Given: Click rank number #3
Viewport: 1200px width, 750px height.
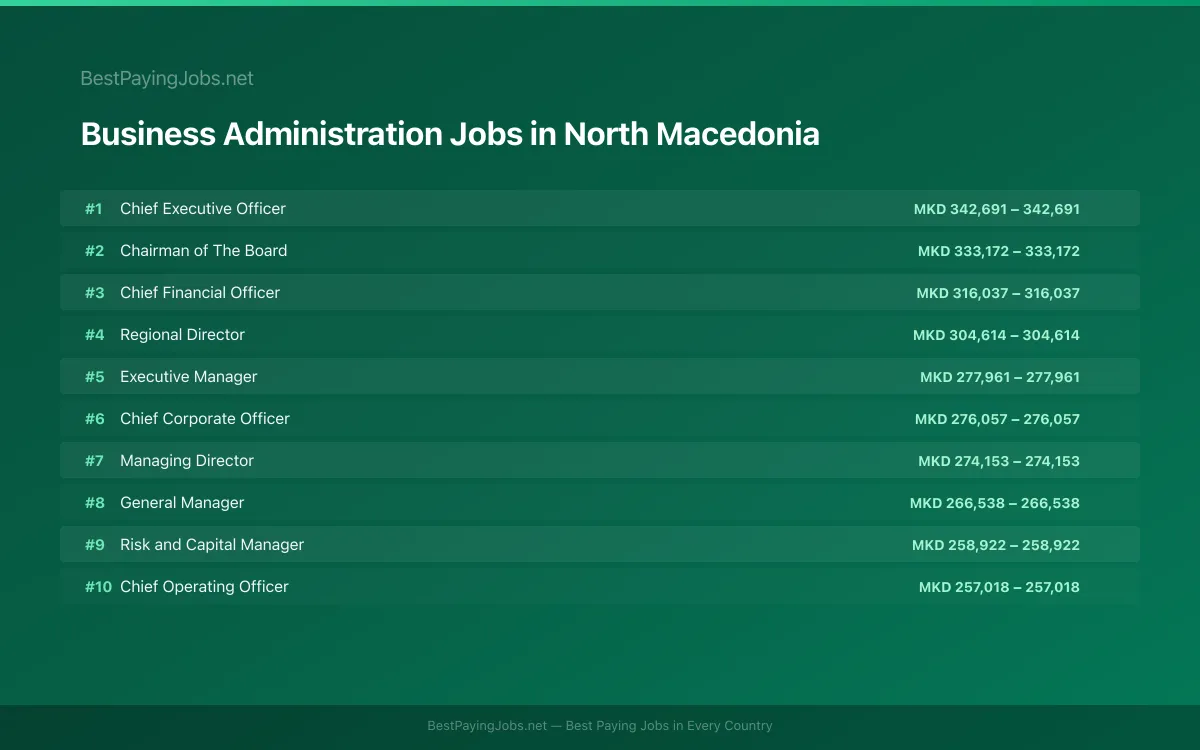Looking at the screenshot, I should 94,293.
